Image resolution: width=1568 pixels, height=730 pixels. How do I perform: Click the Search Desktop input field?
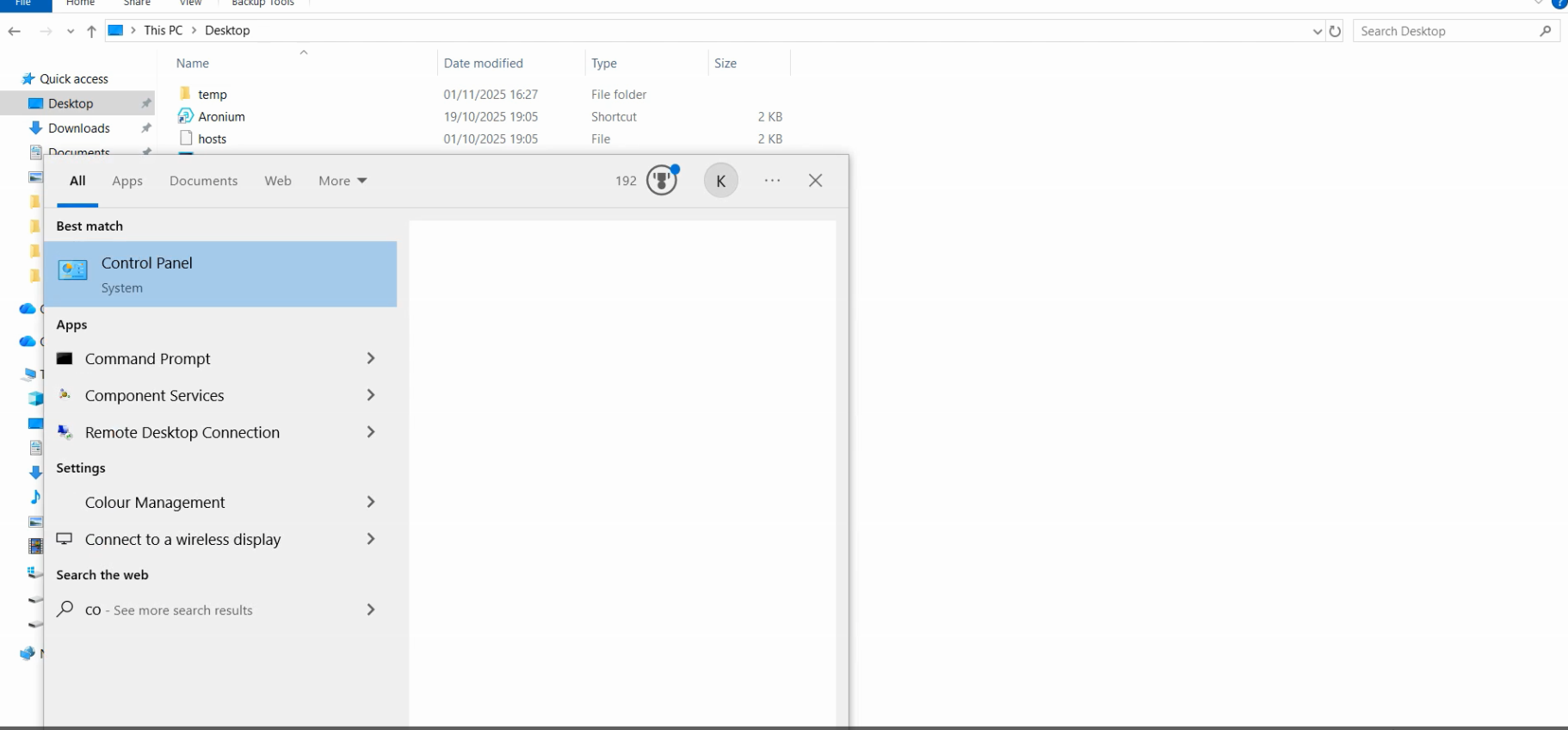coord(1448,31)
